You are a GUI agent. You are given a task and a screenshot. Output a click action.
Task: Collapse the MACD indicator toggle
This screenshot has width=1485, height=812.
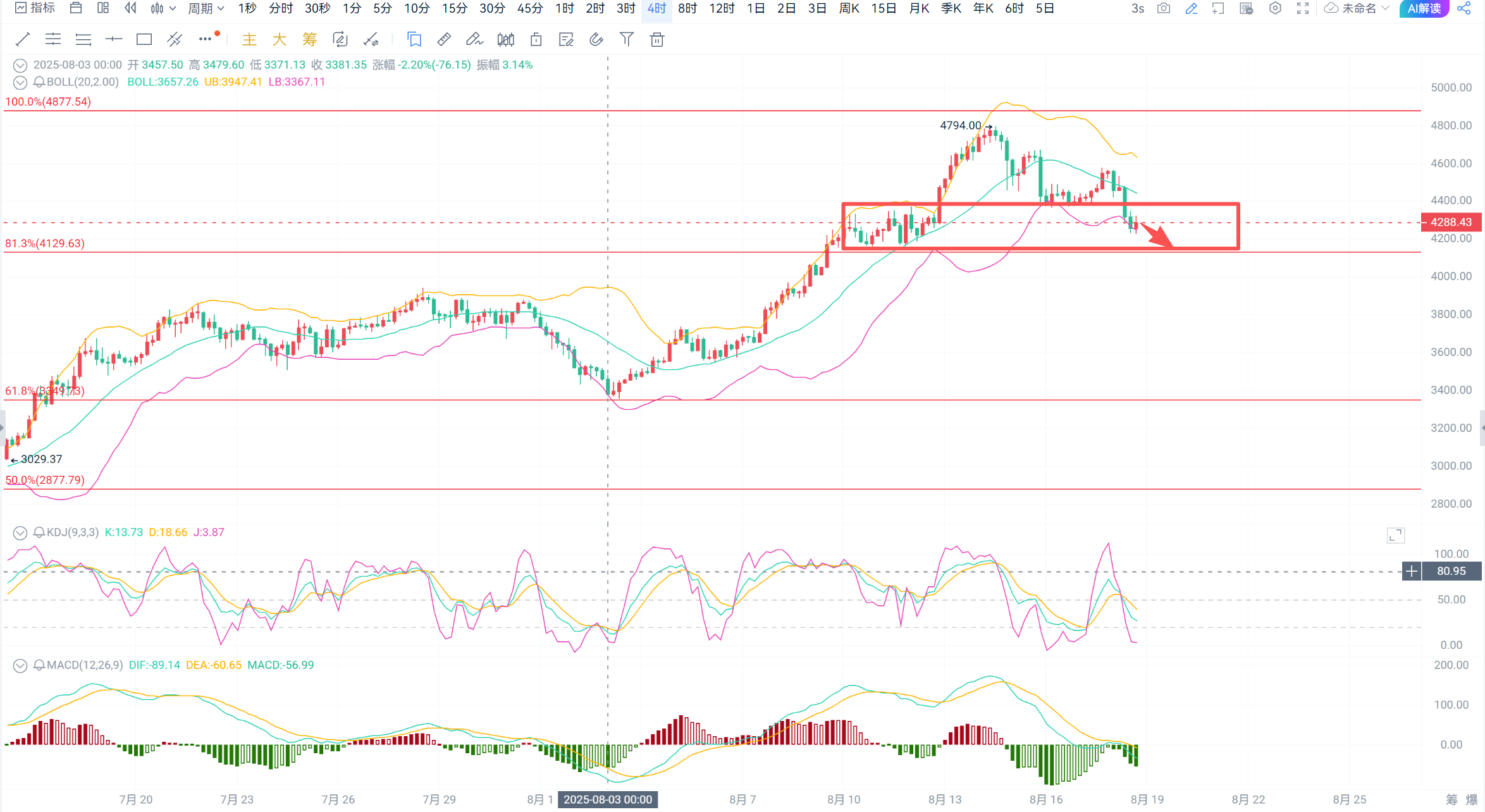coord(20,665)
